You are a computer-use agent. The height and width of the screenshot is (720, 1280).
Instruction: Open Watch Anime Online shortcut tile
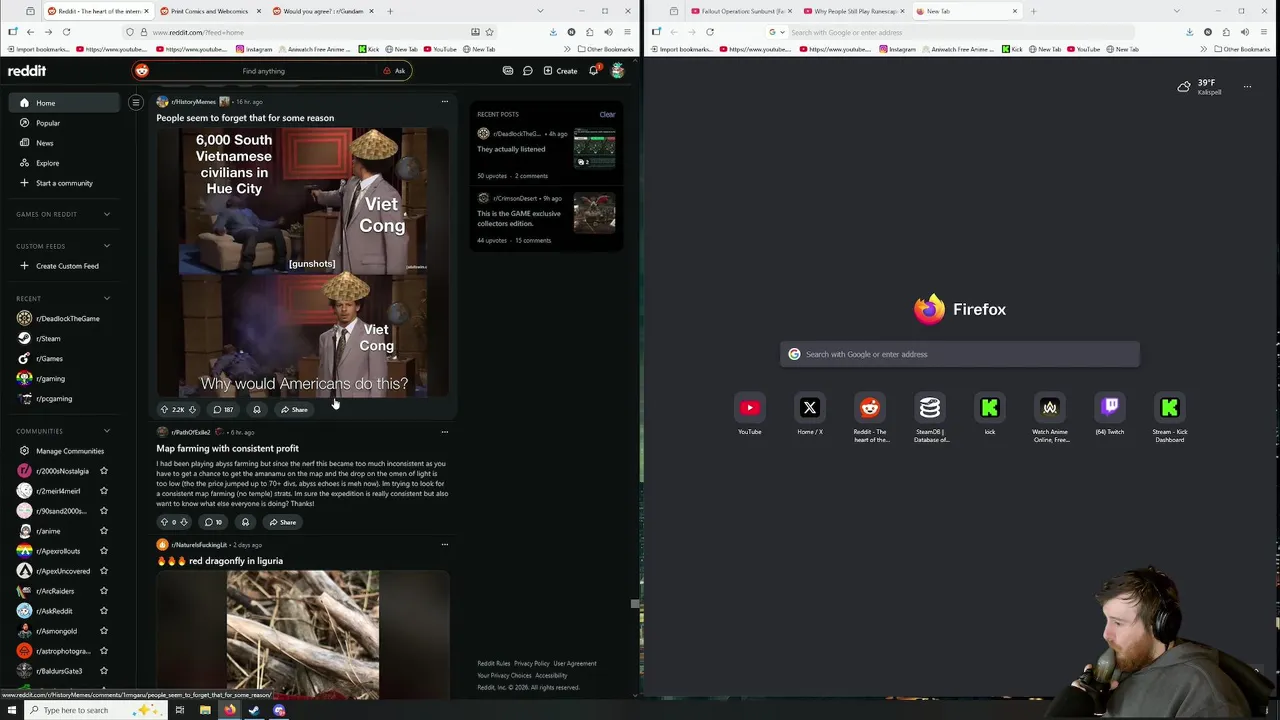point(1050,408)
